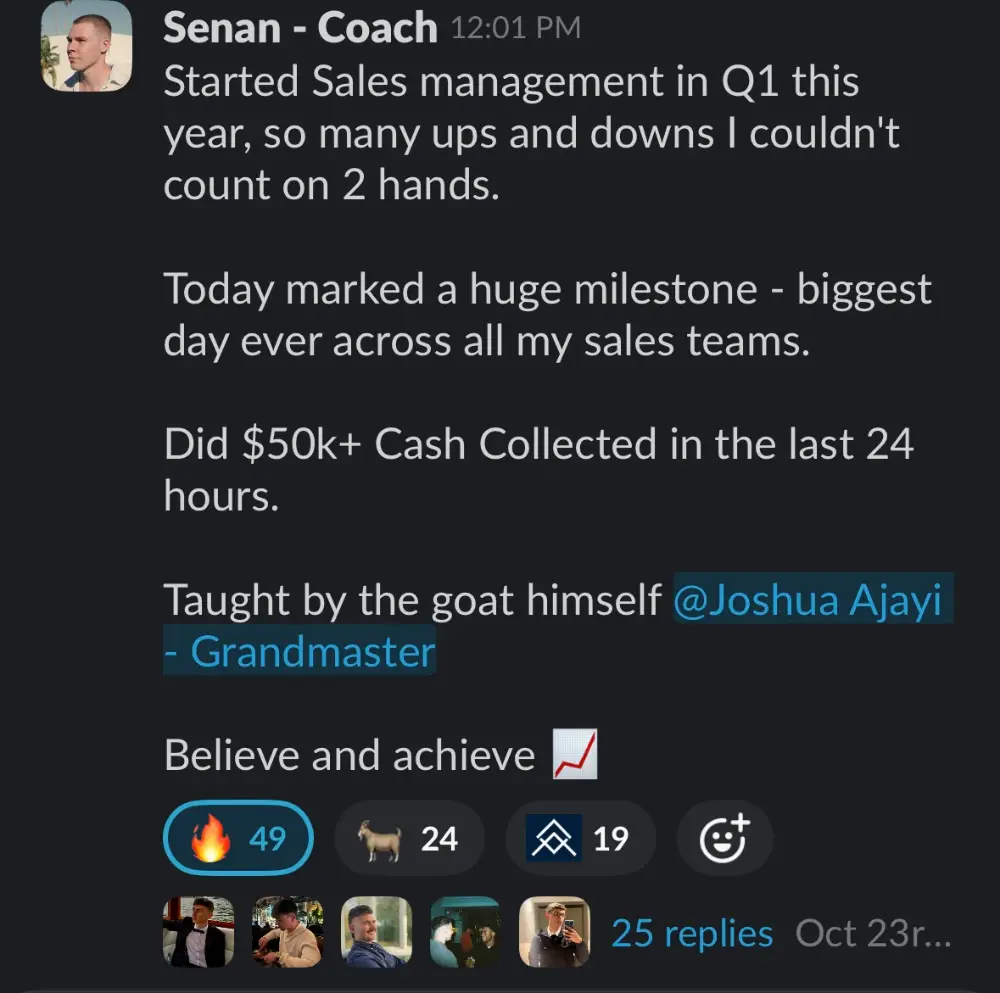Click the reply avatar with the cream hoodie
Image resolution: width=1000 pixels, height=993 pixels.
(x=288, y=932)
